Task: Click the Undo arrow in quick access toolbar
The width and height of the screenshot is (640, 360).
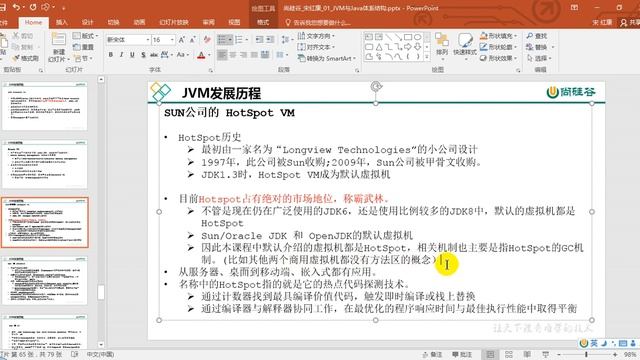Action: (17, 7)
